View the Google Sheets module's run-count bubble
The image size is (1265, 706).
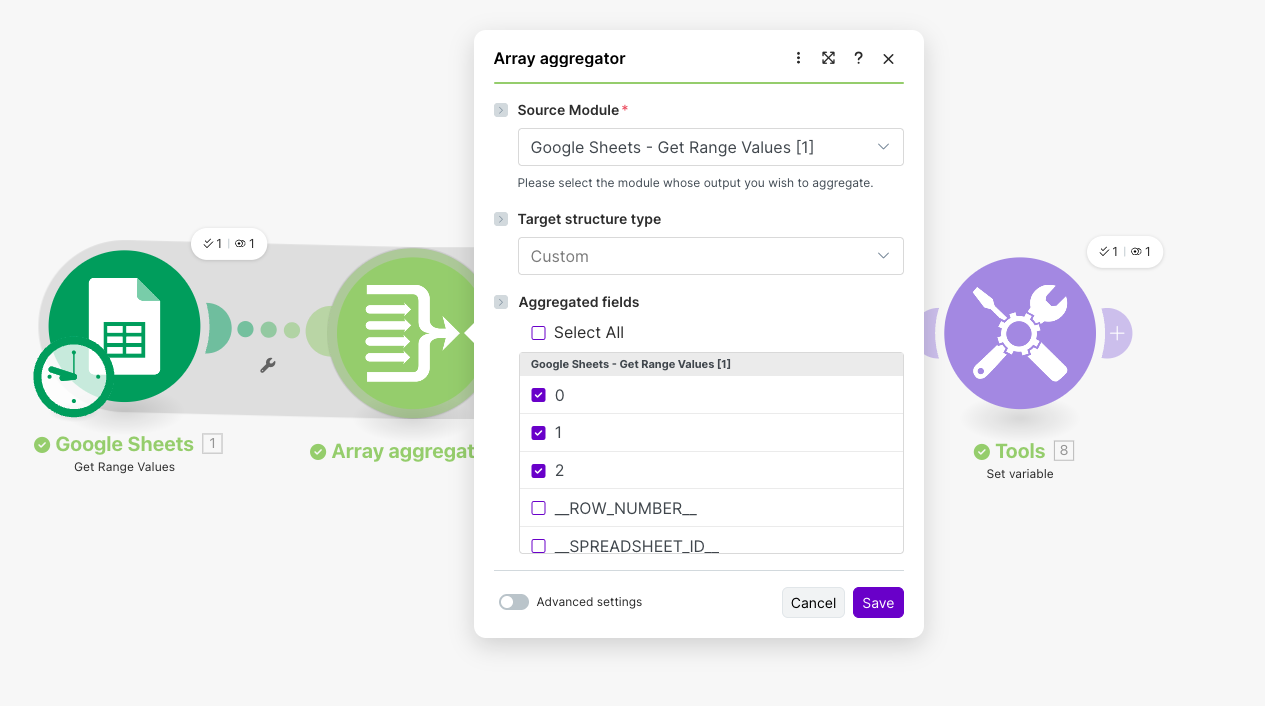point(229,243)
